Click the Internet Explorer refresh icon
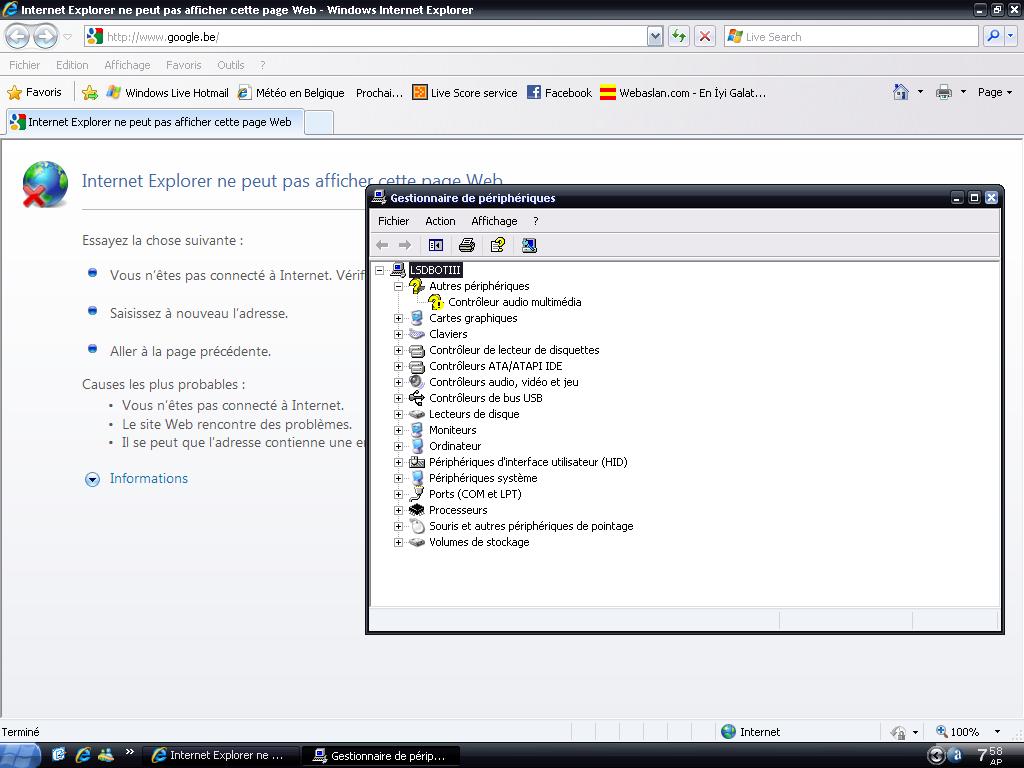This screenshot has height=768, width=1024. coord(679,36)
